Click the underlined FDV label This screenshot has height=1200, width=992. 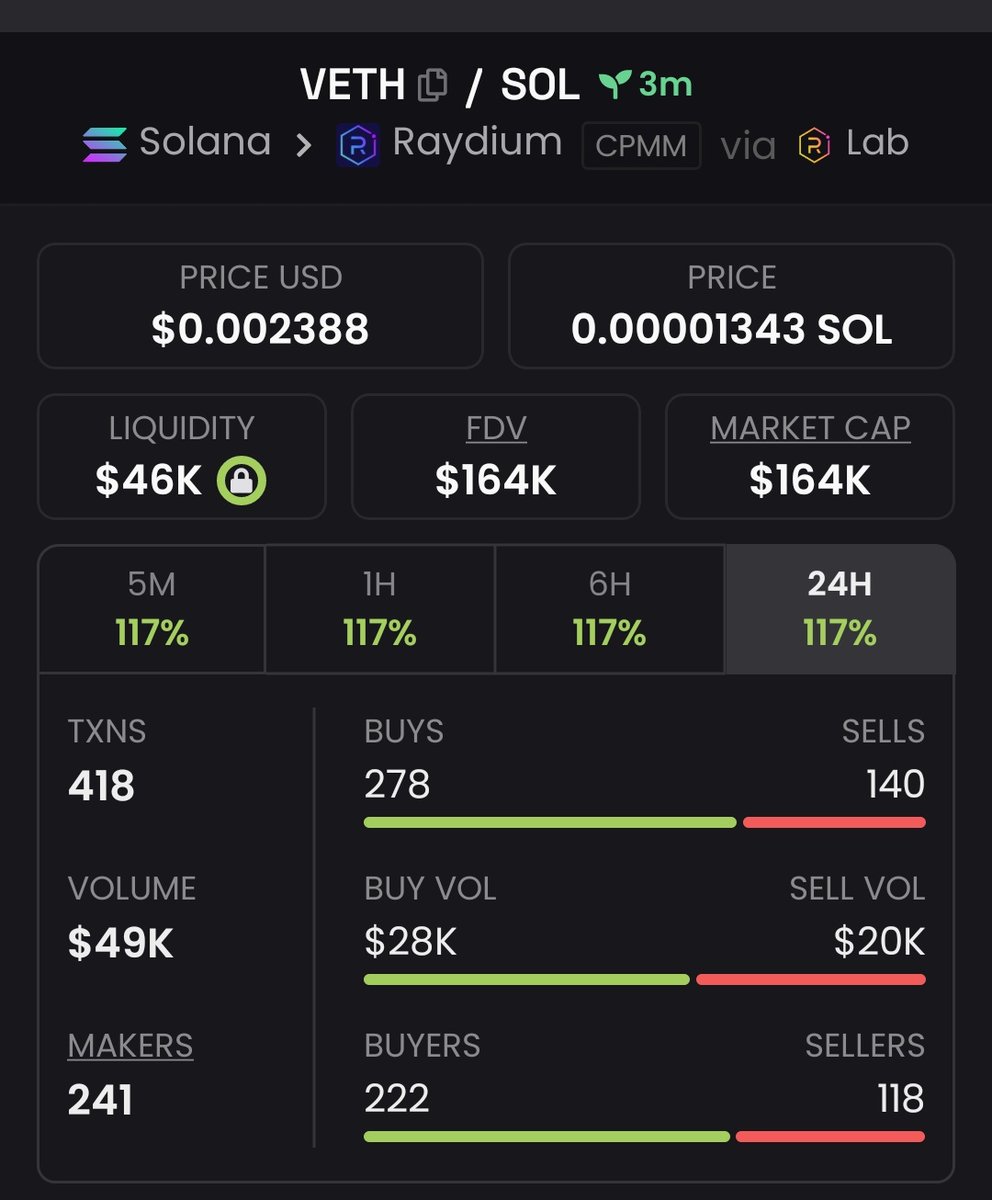pos(496,429)
